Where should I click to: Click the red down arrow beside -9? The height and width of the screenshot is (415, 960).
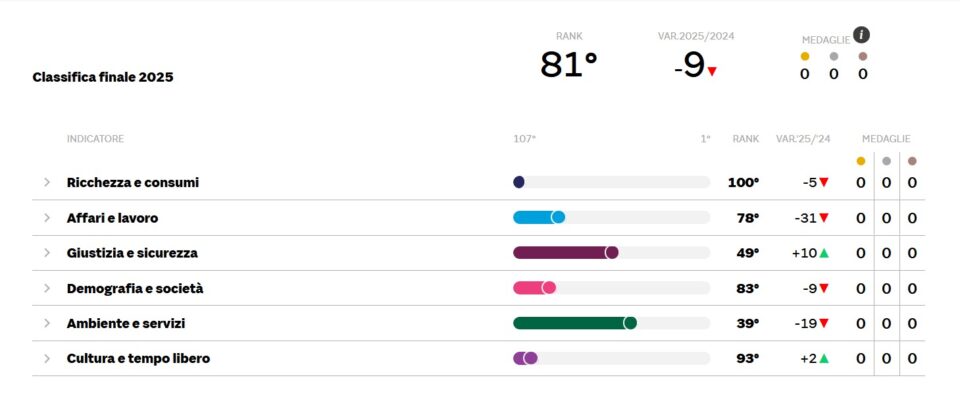(712, 71)
